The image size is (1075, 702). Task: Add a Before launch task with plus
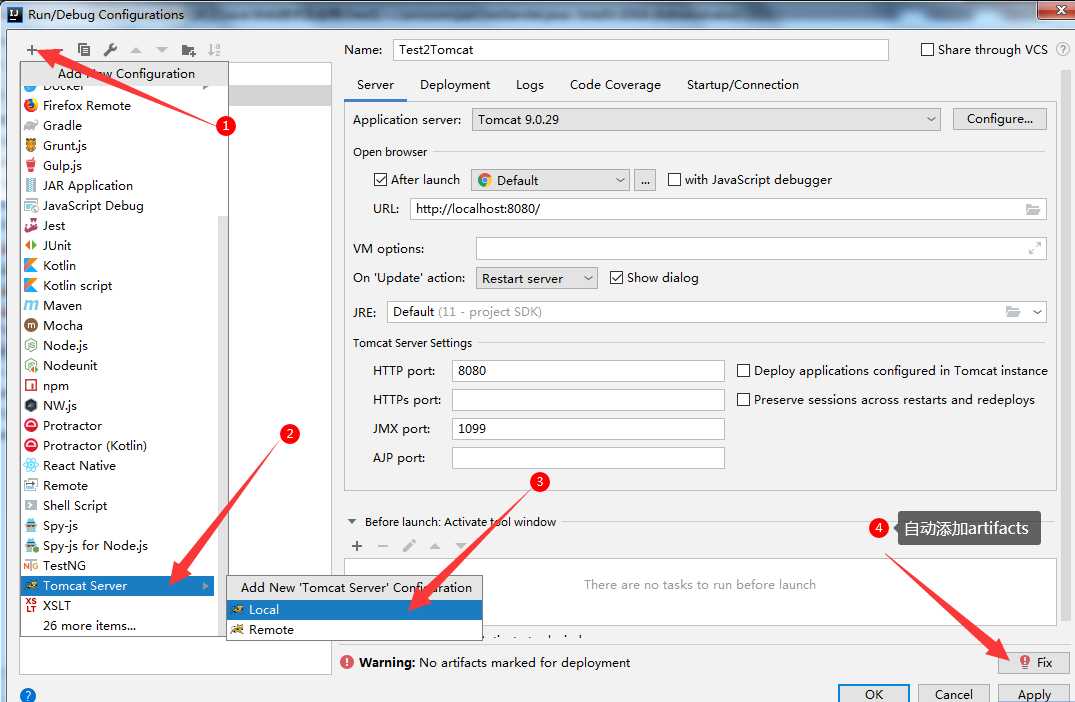tap(357, 546)
